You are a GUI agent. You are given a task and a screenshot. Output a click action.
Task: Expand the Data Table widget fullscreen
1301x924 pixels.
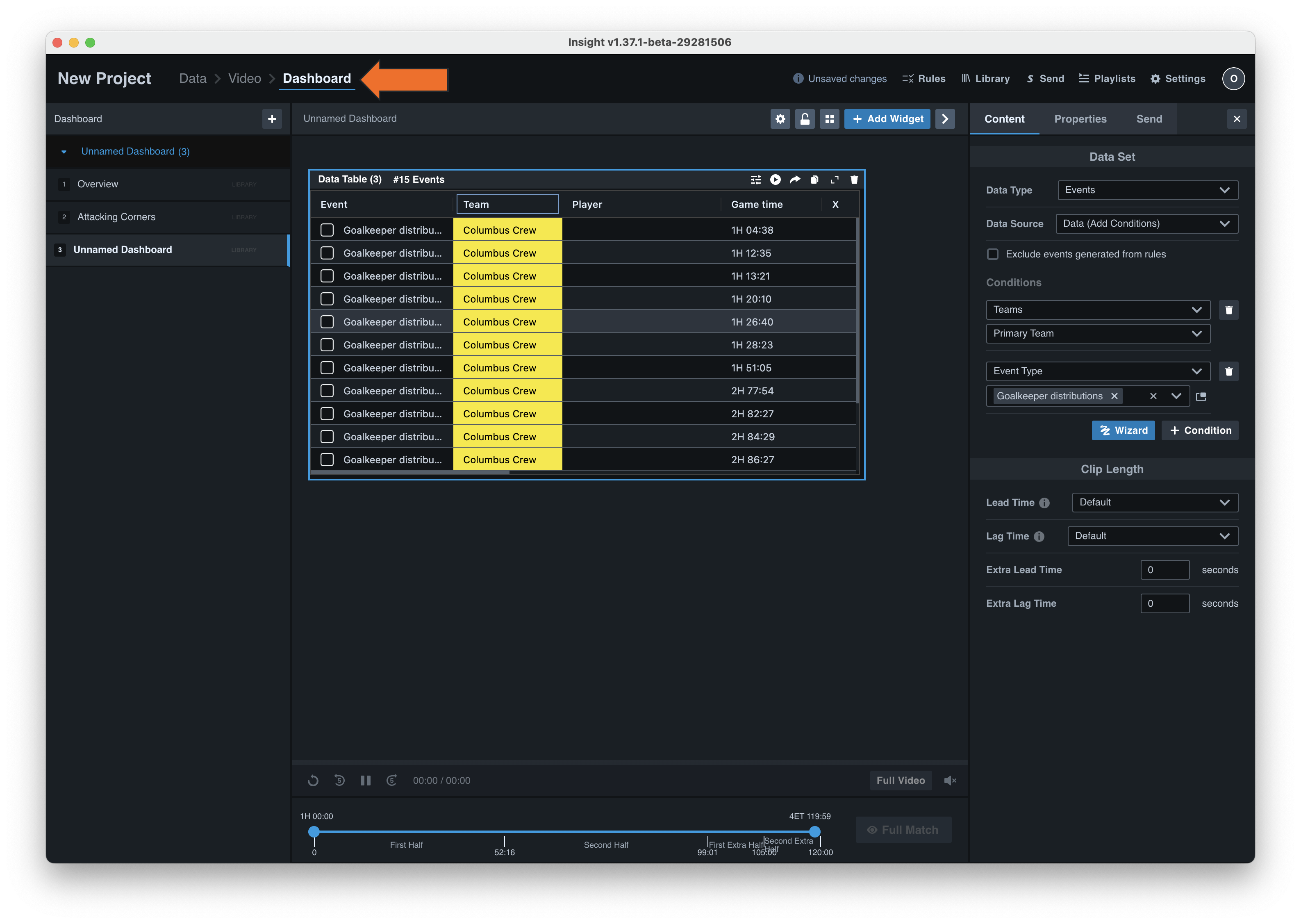pyautogui.click(x=835, y=180)
